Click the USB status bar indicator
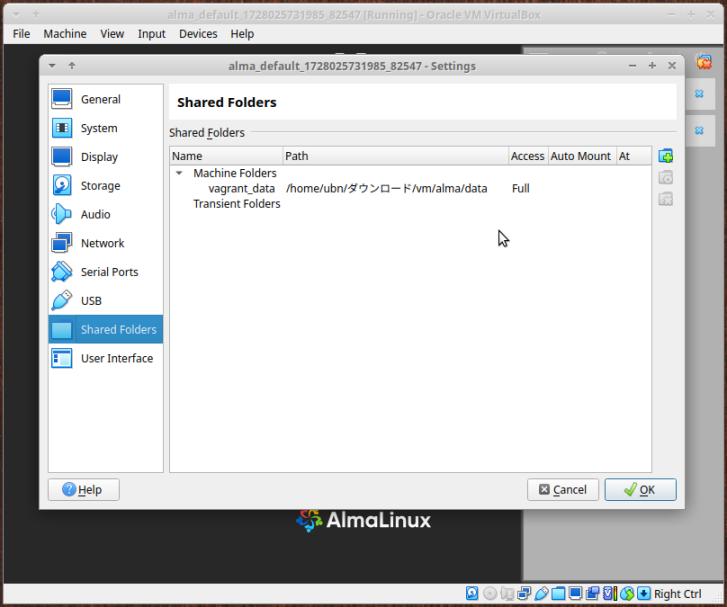The height and width of the screenshot is (607, 727). pos(541,593)
